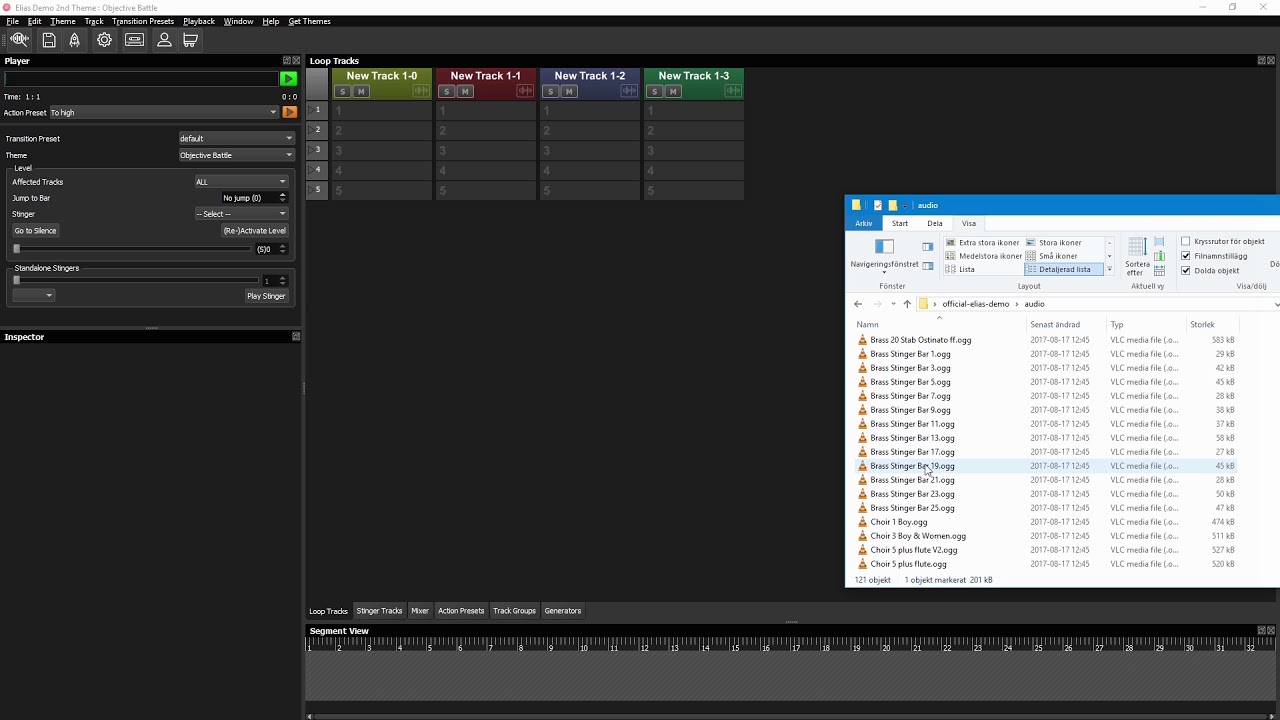1280x720 pixels.
Task: Go up one folder in the audio Explorer window
Action: click(907, 304)
